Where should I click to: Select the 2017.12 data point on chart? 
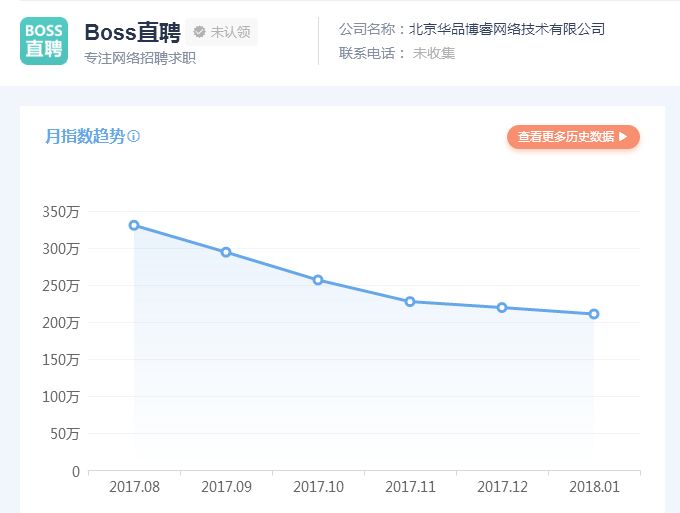[502, 307]
